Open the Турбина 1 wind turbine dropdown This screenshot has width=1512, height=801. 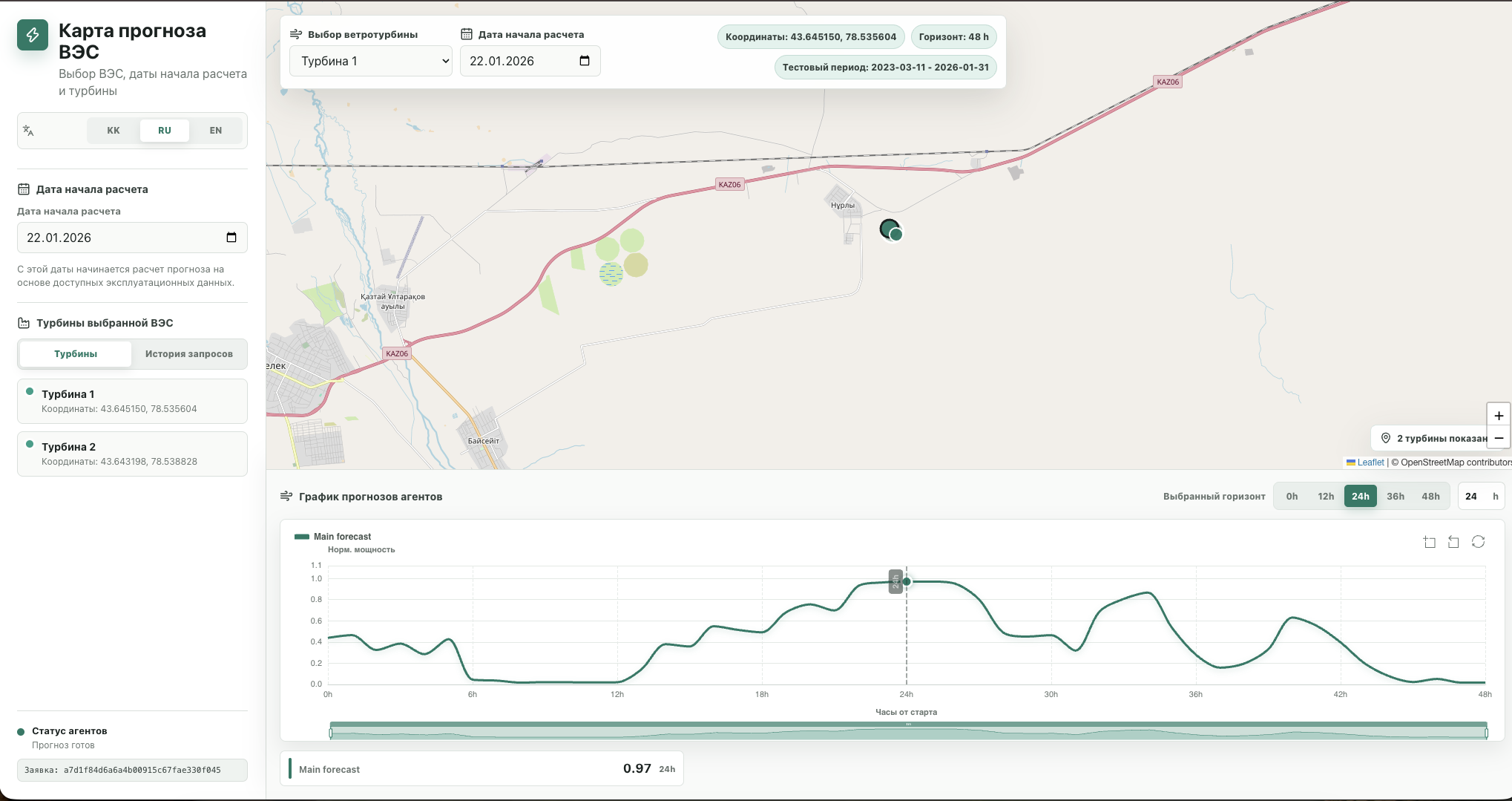click(x=371, y=61)
